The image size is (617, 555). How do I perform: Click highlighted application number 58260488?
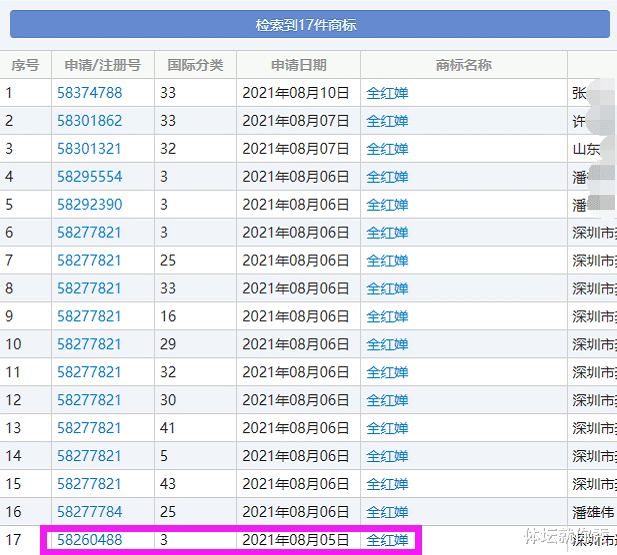(89, 541)
